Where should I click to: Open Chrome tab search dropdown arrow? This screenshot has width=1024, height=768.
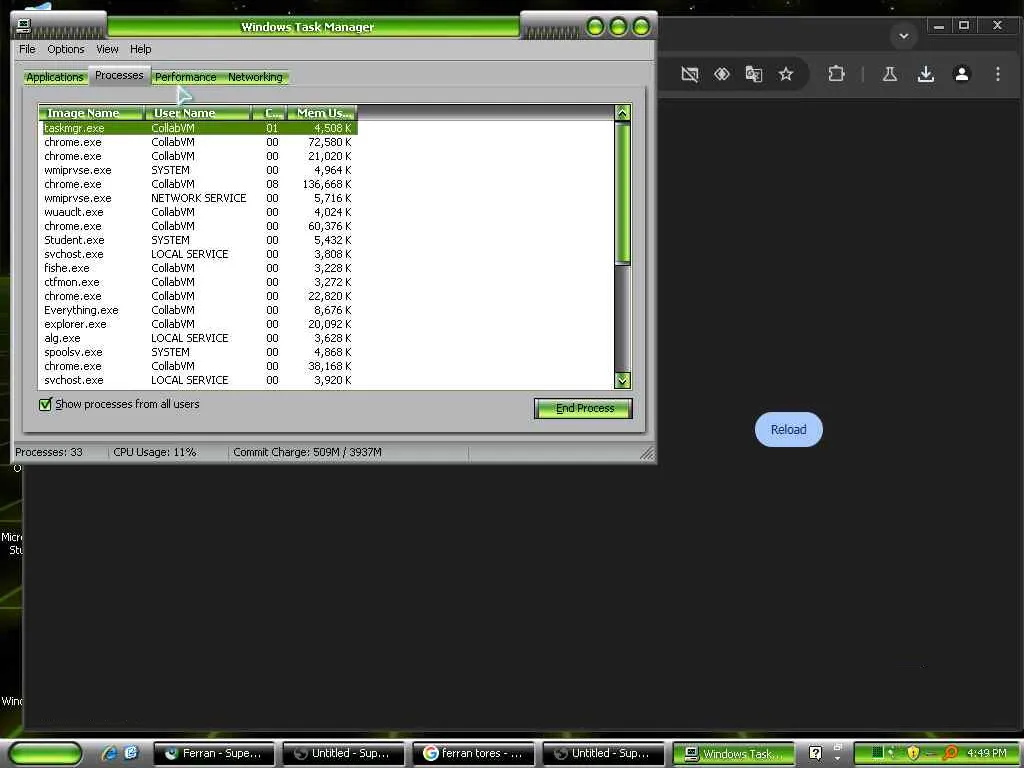[904, 36]
